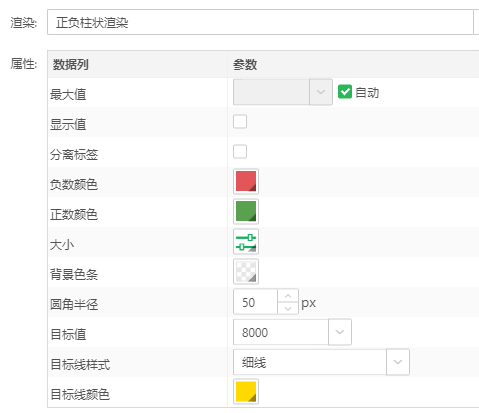Increase 圆角半径 with the up arrow

point(288,296)
